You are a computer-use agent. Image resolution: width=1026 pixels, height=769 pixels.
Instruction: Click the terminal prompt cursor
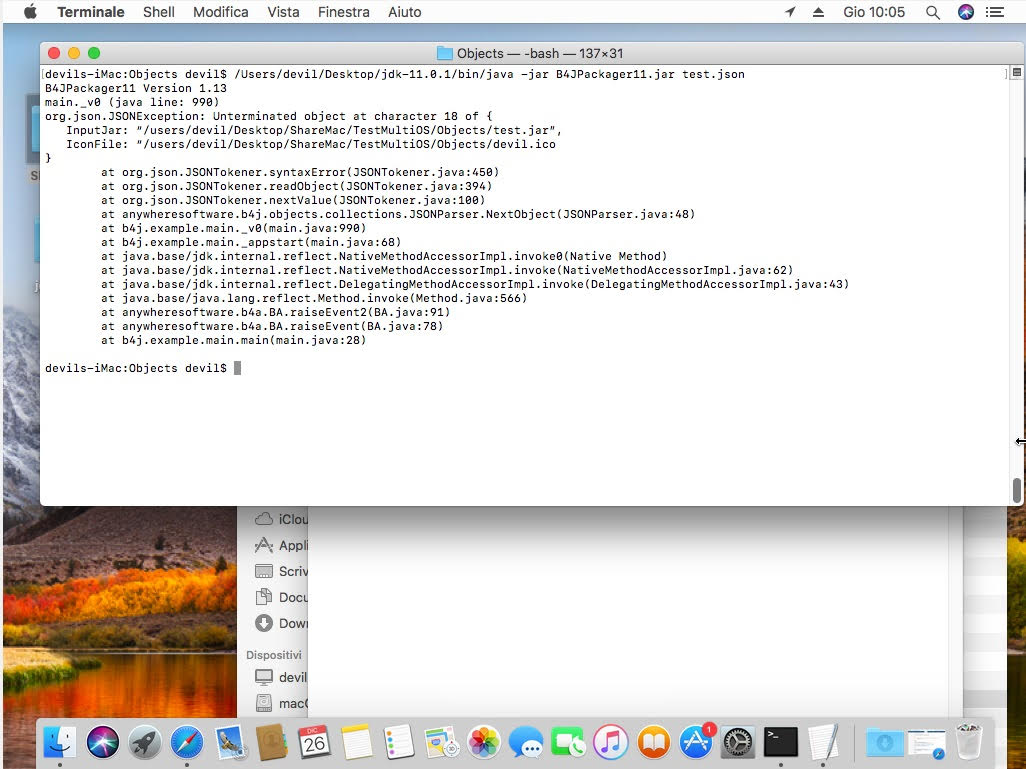238,368
